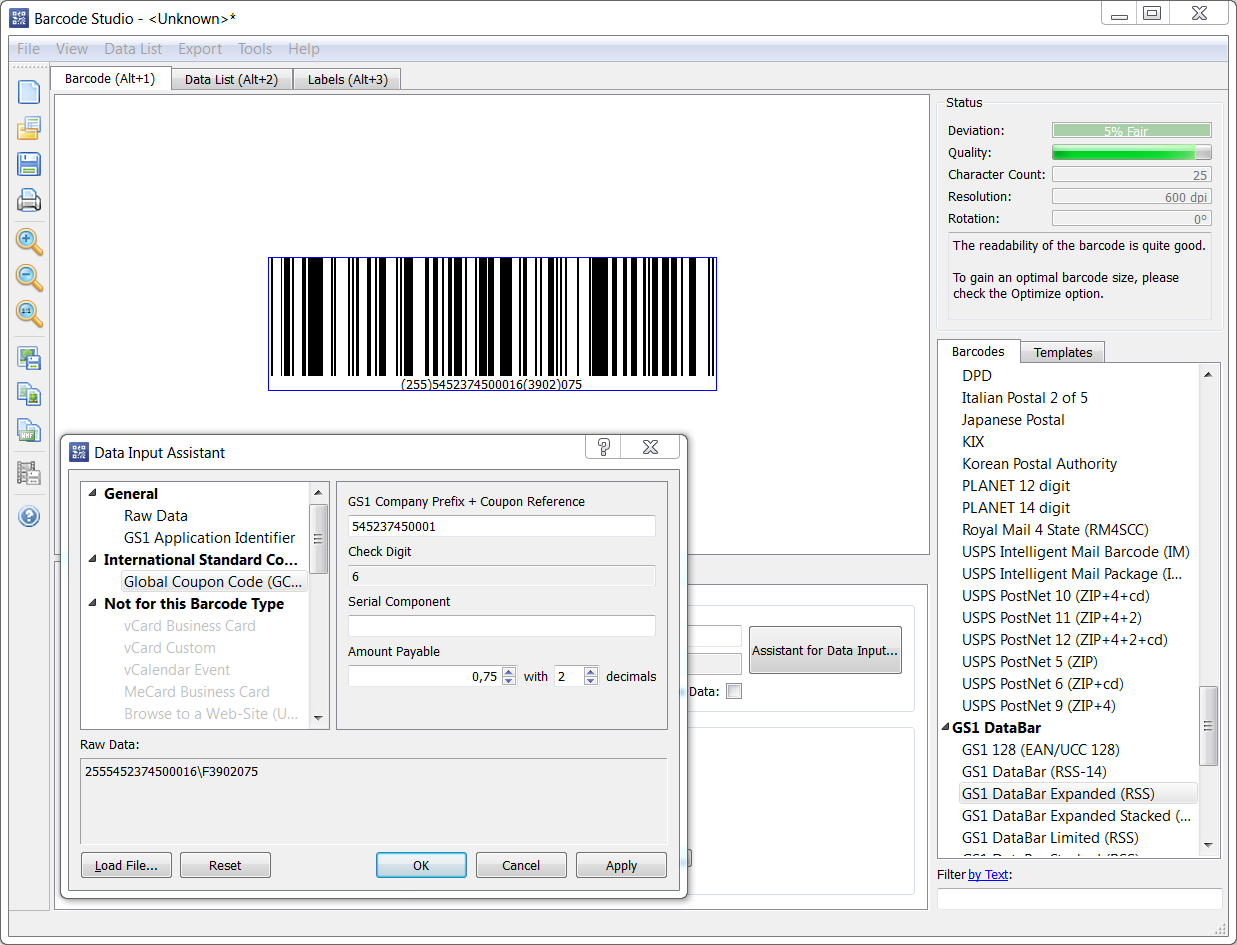
Task: Click the assistant tree scroll-down arrow
Action: (x=319, y=718)
